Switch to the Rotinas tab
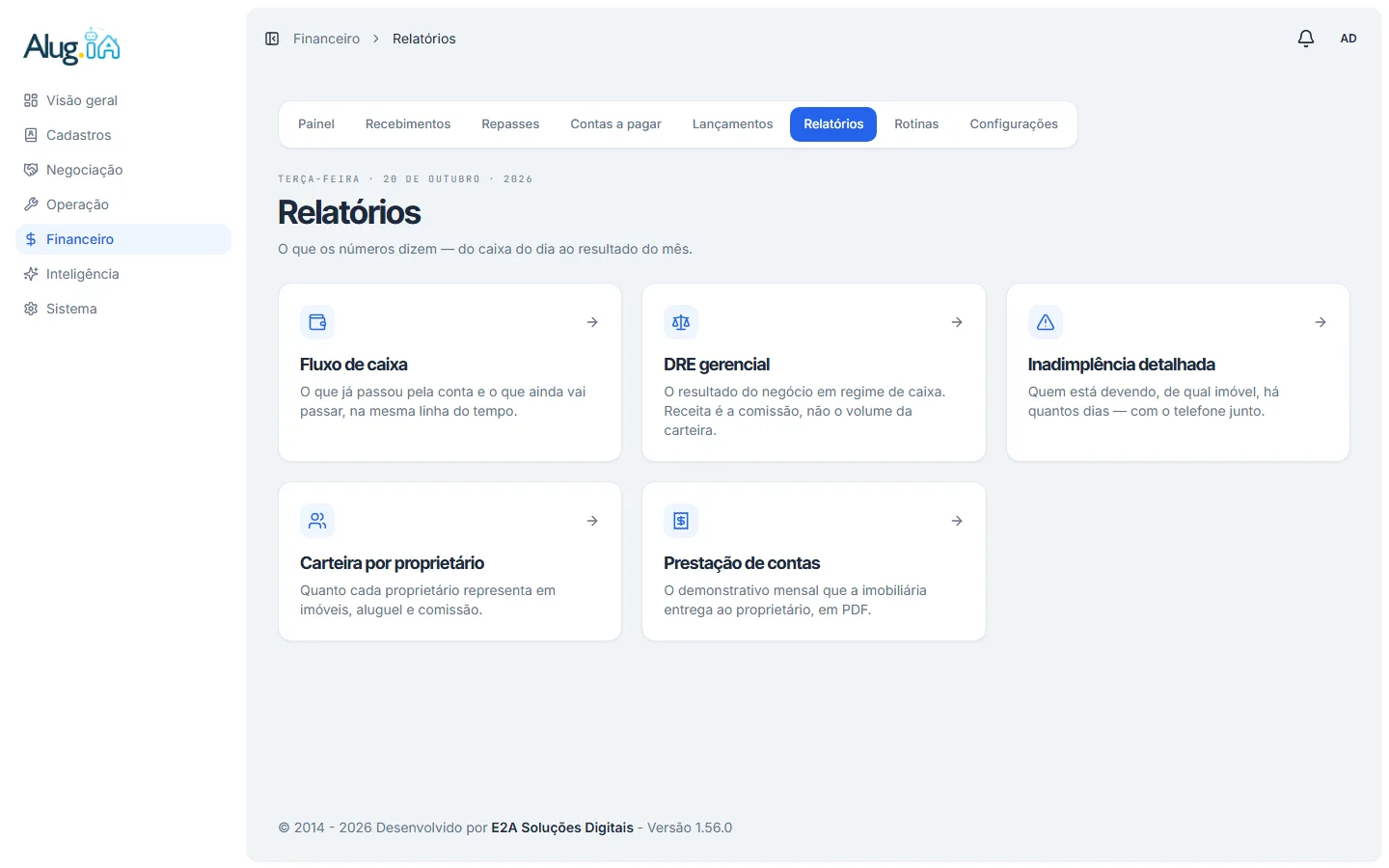 [x=916, y=124]
